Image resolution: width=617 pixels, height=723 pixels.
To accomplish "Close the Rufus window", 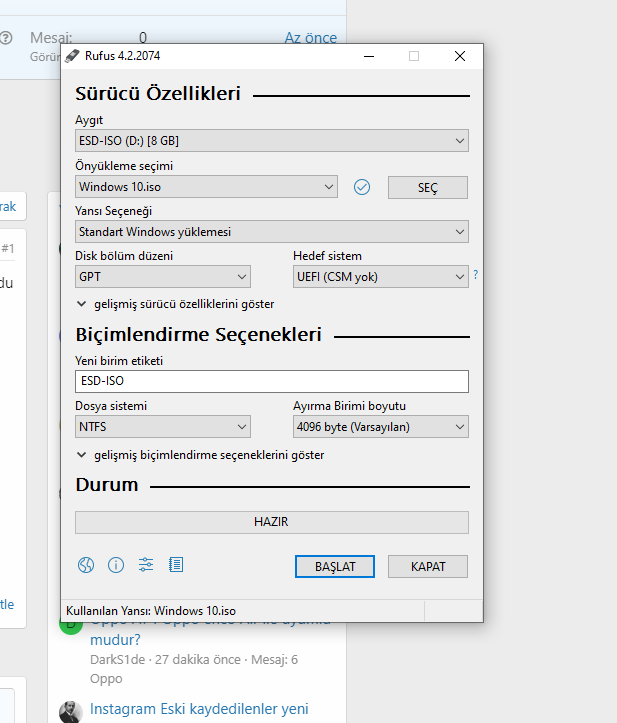I will click(460, 56).
